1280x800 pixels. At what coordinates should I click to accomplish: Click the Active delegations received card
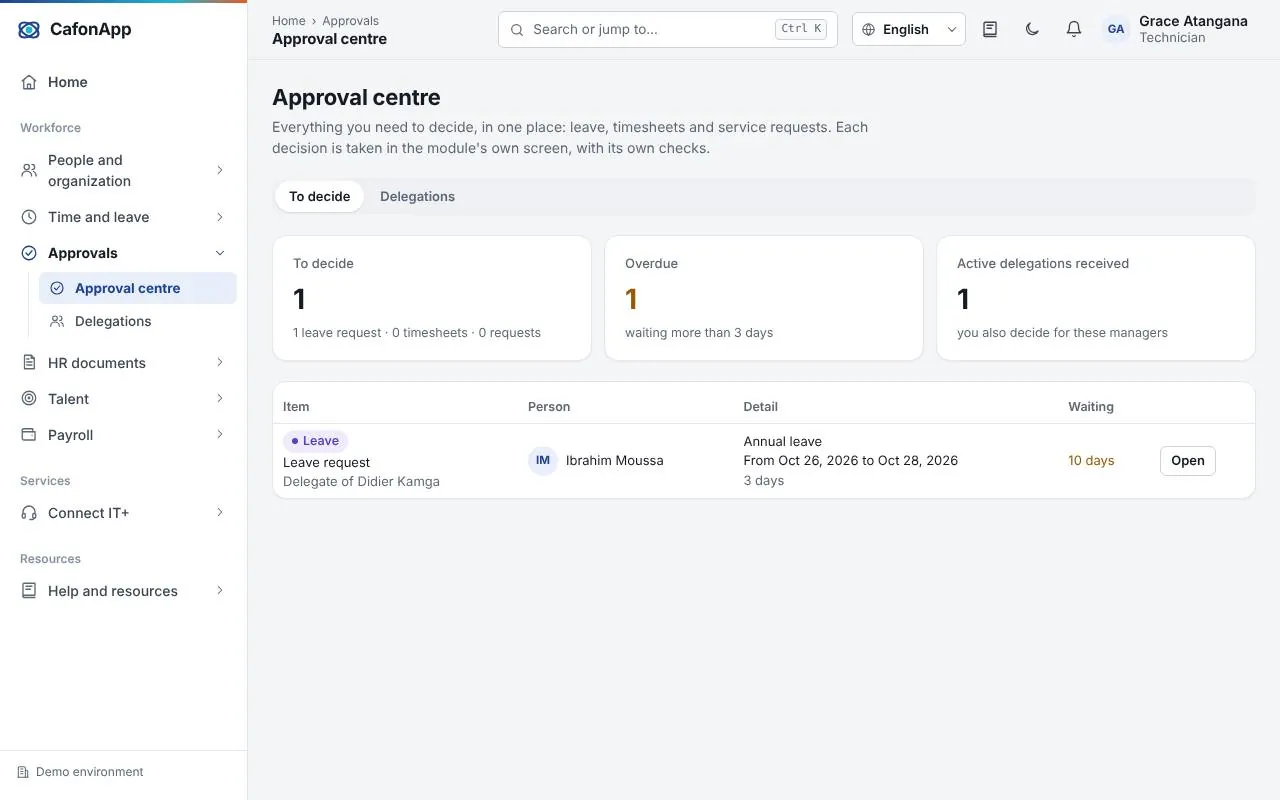click(x=1096, y=298)
